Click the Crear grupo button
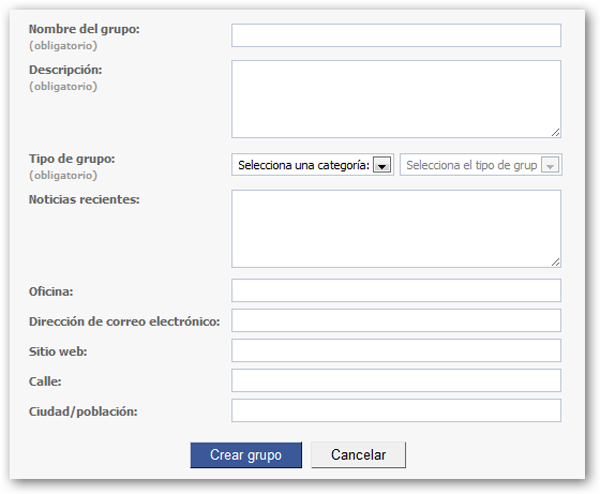 pos(246,455)
